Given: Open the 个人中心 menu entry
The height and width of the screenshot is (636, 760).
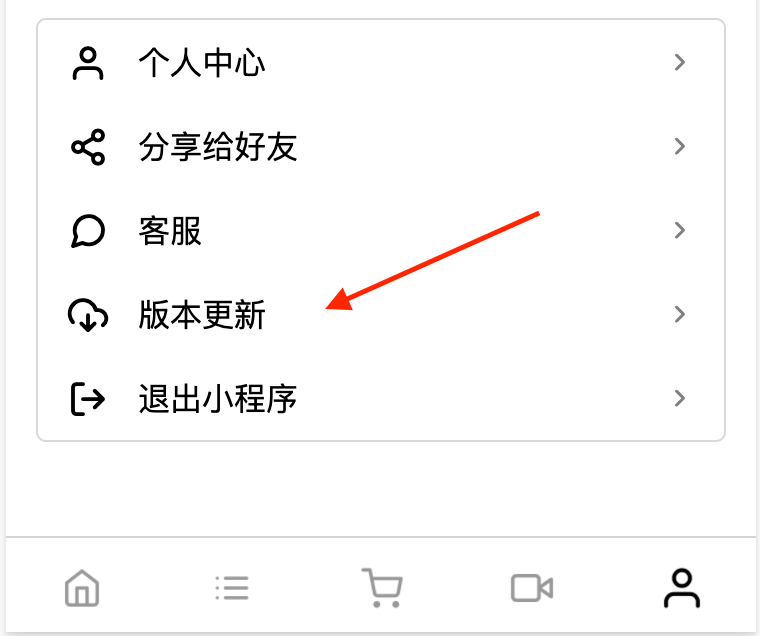Looking at the screenshot, I should coord(380,63).
